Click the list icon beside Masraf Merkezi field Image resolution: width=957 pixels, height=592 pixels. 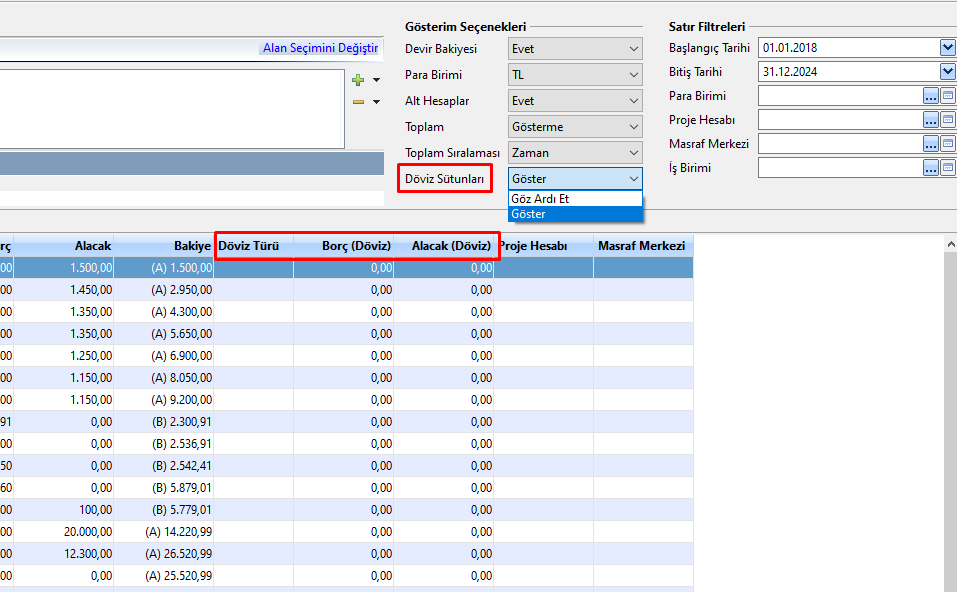click(948, 144)
